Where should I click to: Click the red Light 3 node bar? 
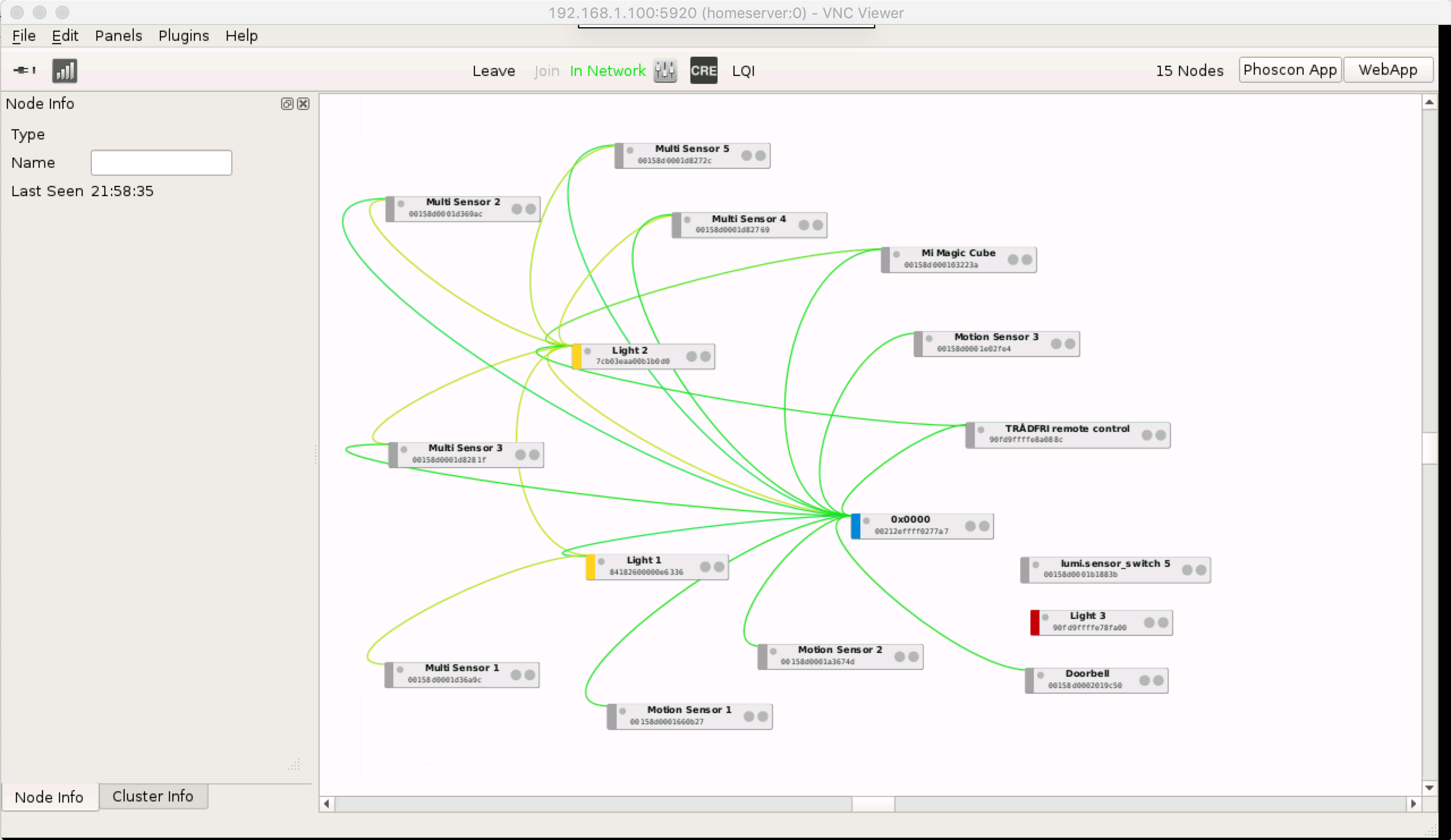click(x=1035, y=622)
